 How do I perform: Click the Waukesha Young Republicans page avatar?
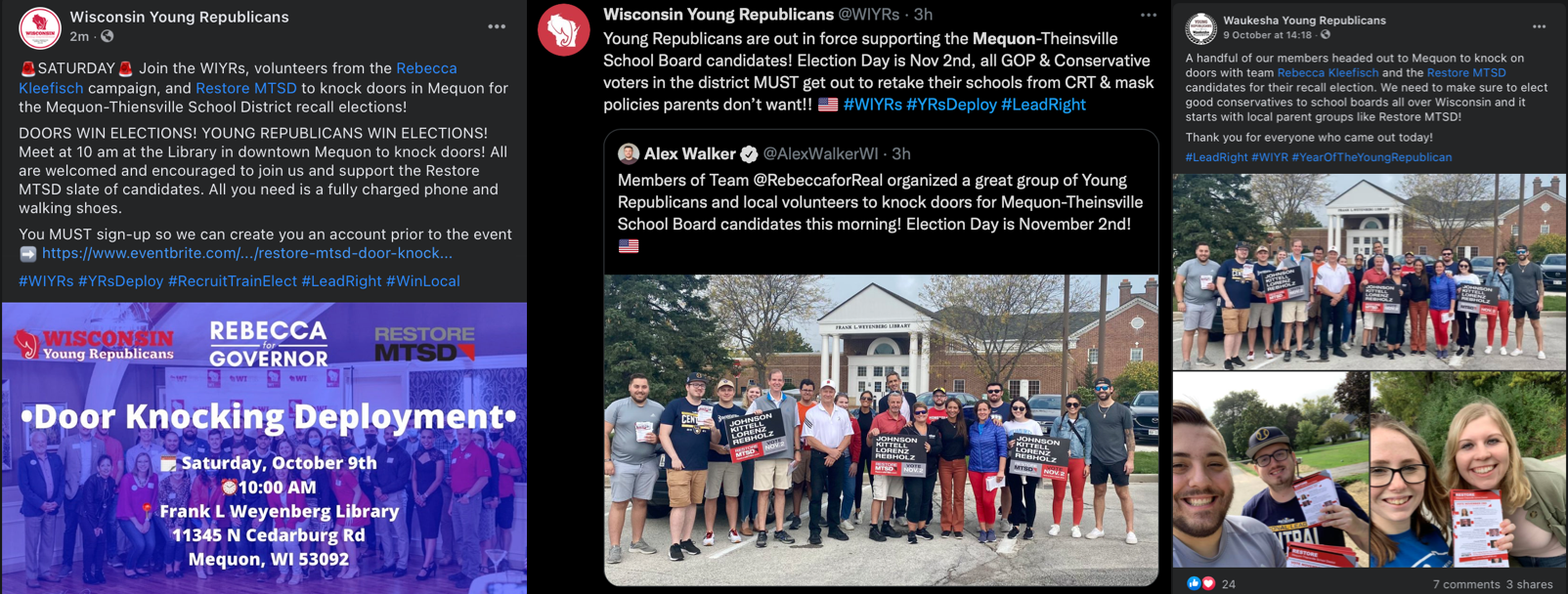[1200, 28]
